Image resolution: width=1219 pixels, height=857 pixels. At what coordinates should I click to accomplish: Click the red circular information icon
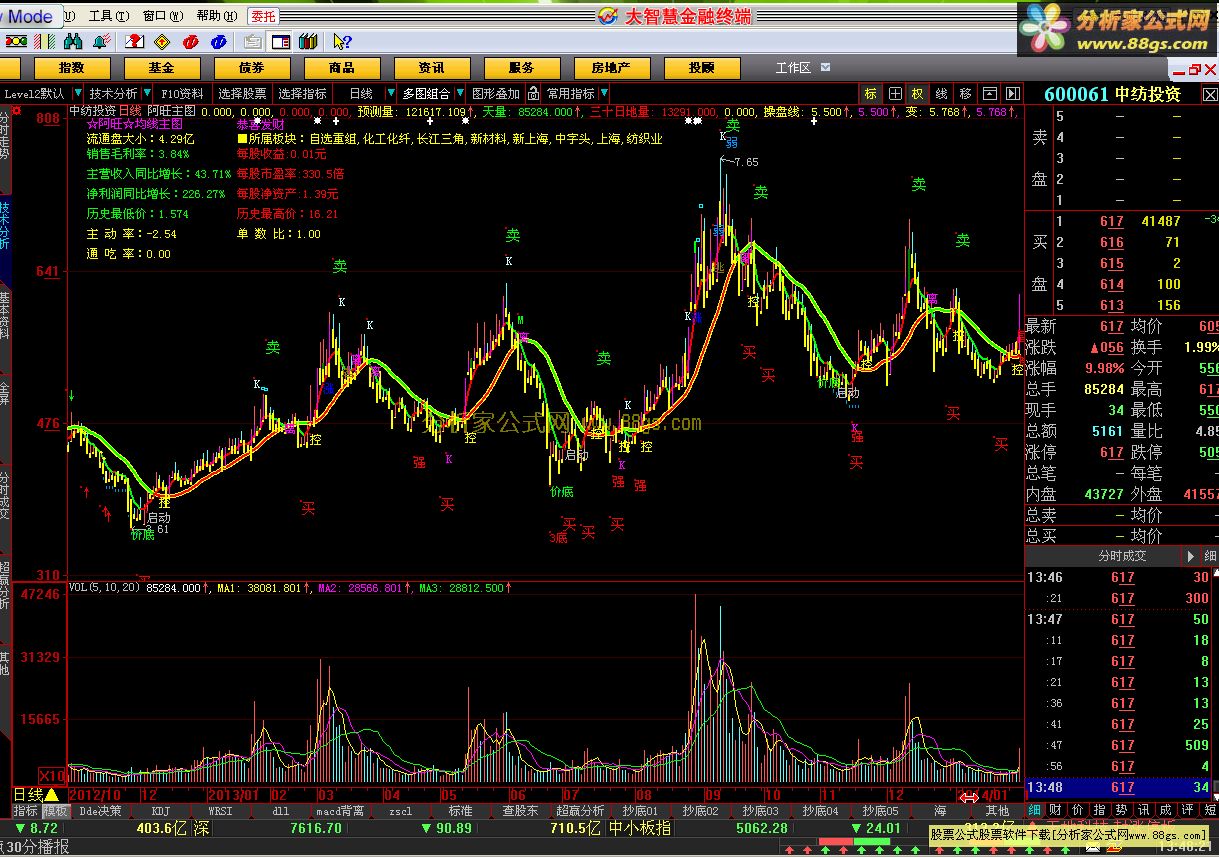191,41
